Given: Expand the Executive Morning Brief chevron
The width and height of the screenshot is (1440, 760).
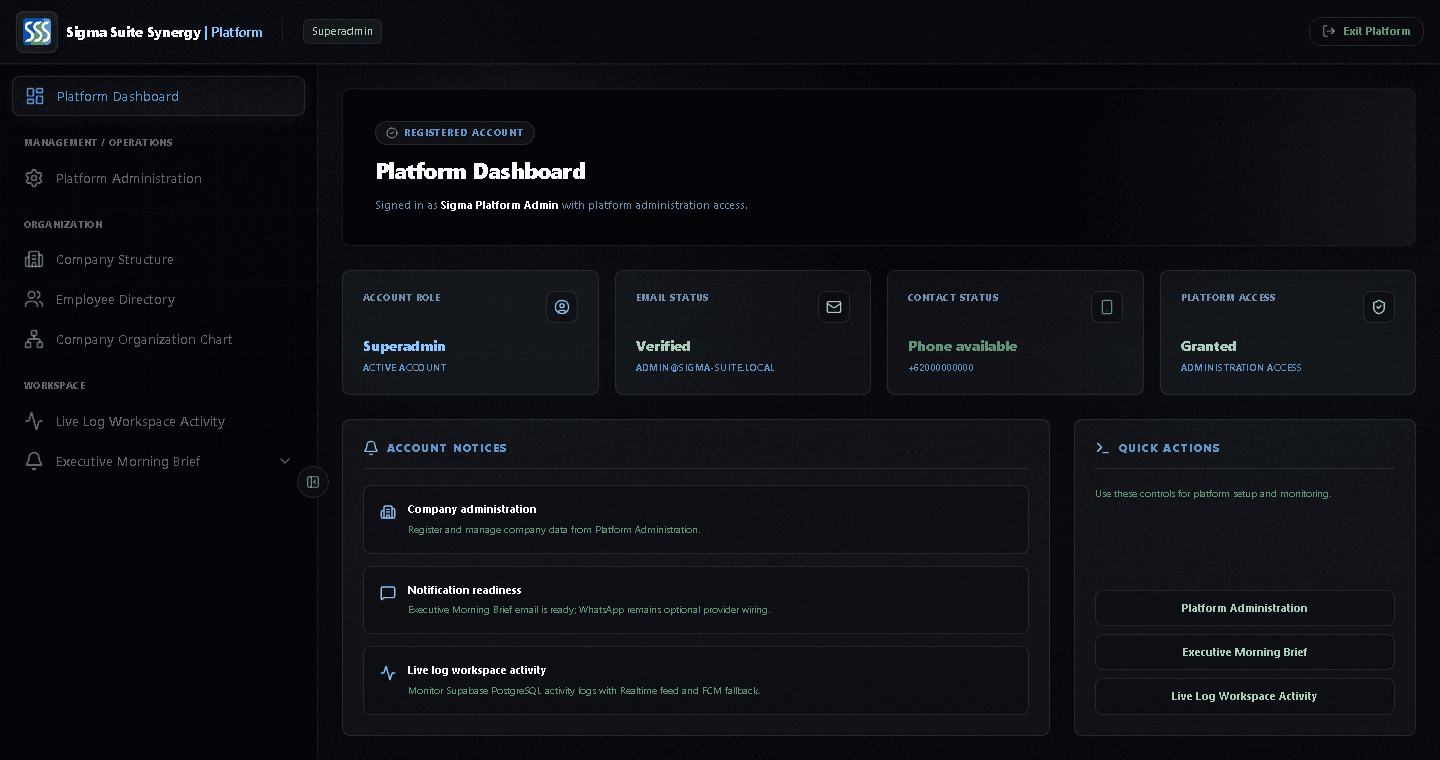Looking at the screenshot, I should coord(285,461).
